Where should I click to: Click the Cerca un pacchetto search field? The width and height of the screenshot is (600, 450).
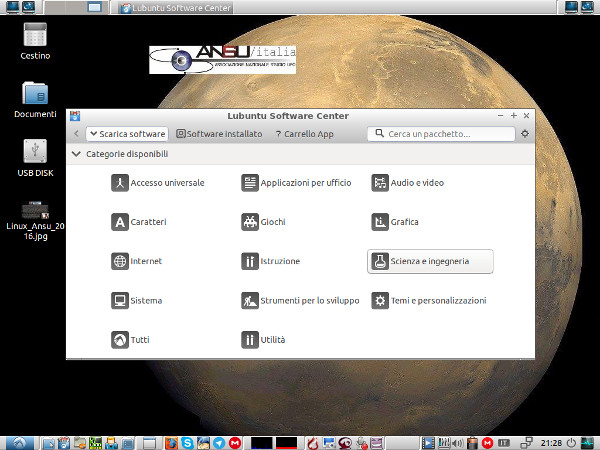click(441, 134)
